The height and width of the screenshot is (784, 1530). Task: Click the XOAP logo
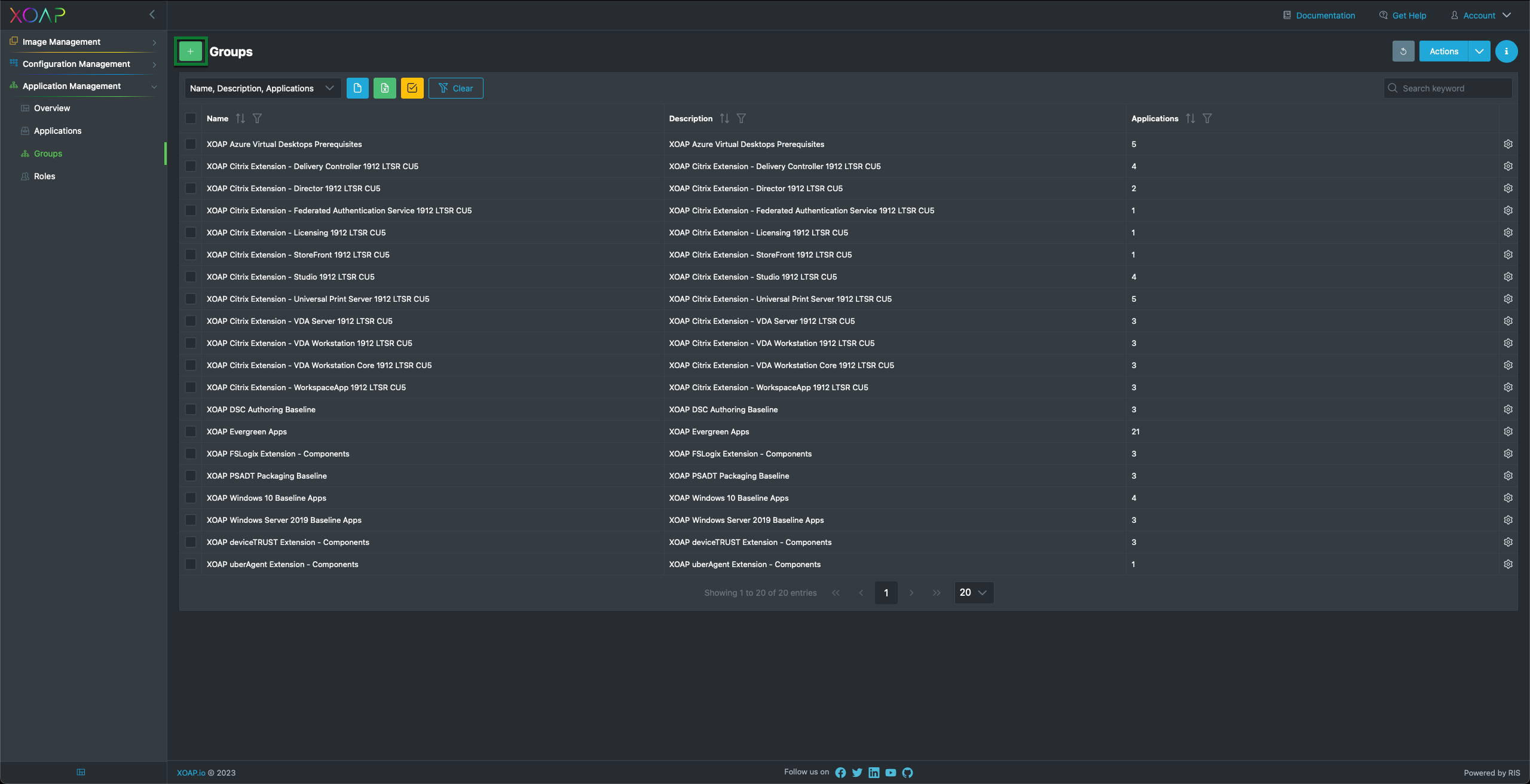pyautogui.click(x=37, y=15)
